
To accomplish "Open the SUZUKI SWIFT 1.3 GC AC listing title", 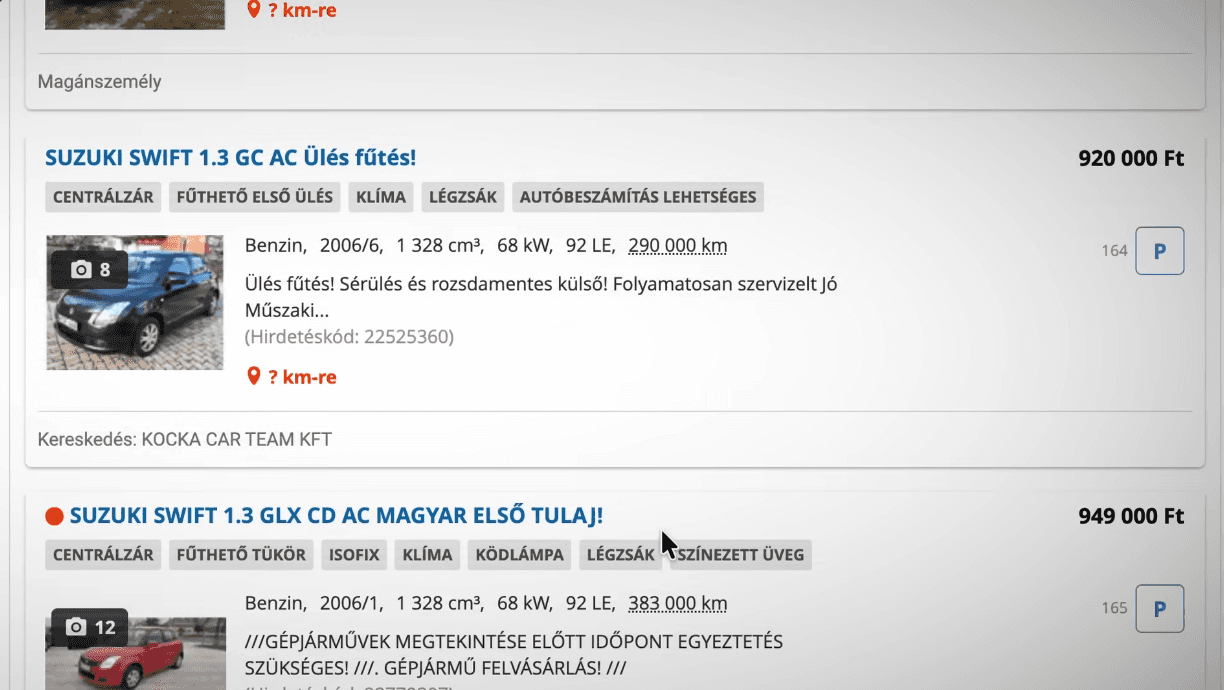I will [230, 158].
